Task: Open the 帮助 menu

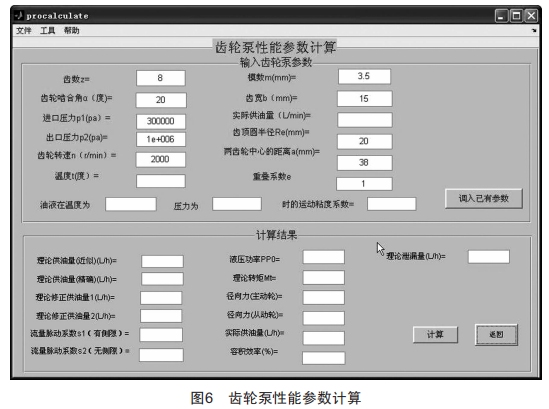Action: click(x=71, y=31)
